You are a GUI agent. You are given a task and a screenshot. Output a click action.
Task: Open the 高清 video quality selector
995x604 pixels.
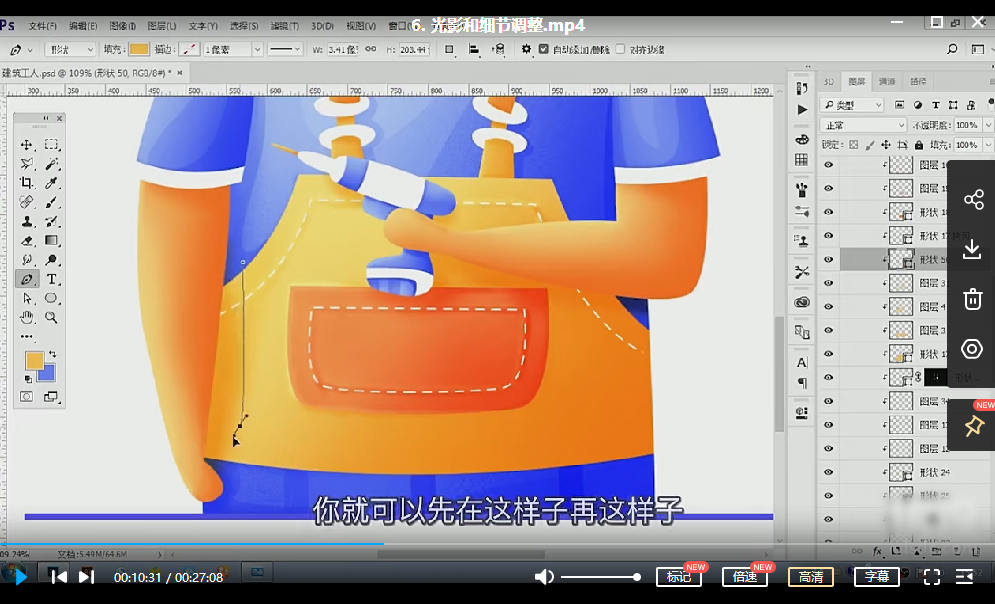810,577
